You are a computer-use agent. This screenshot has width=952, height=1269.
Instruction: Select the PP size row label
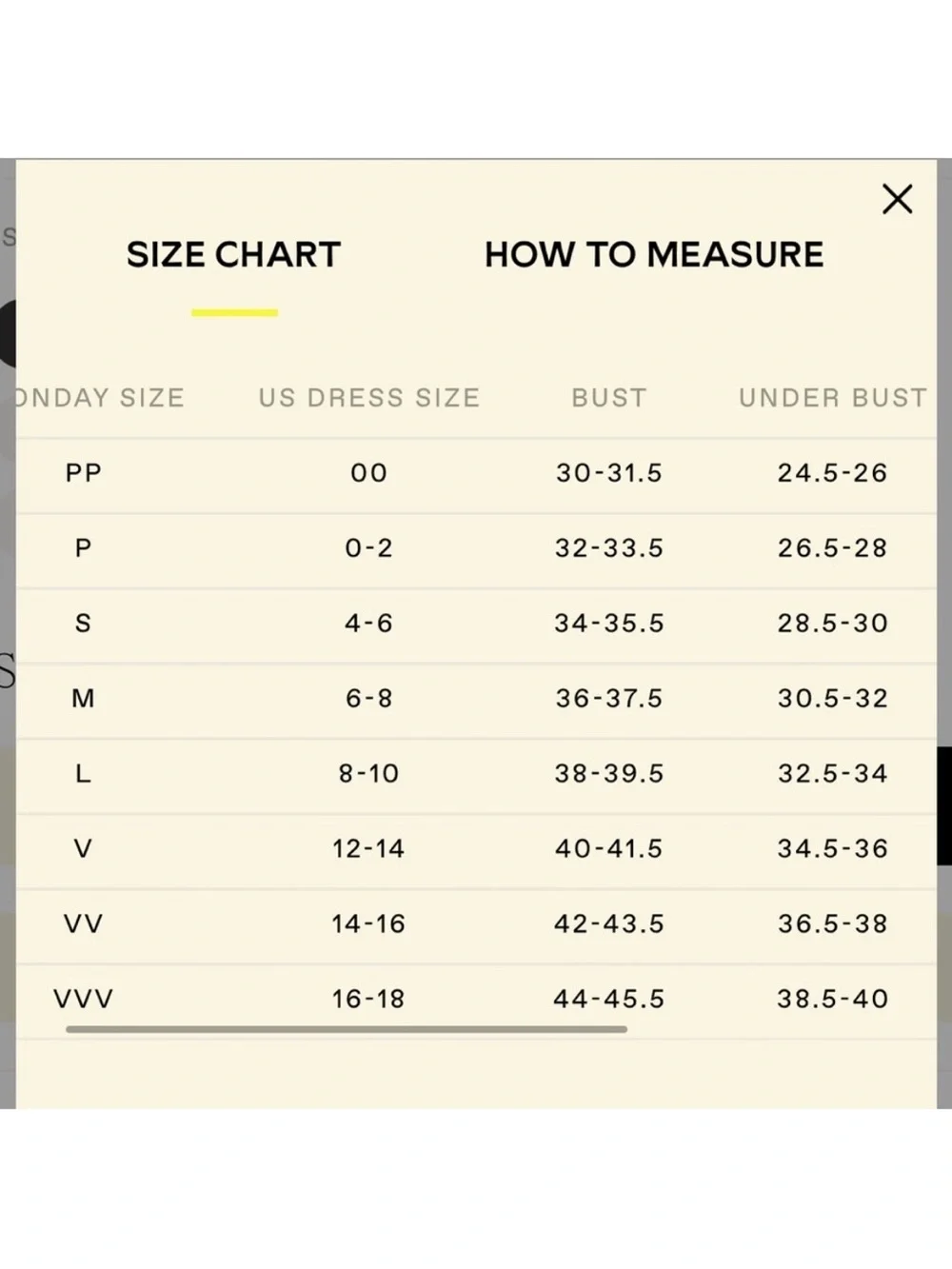coord(84,472)
